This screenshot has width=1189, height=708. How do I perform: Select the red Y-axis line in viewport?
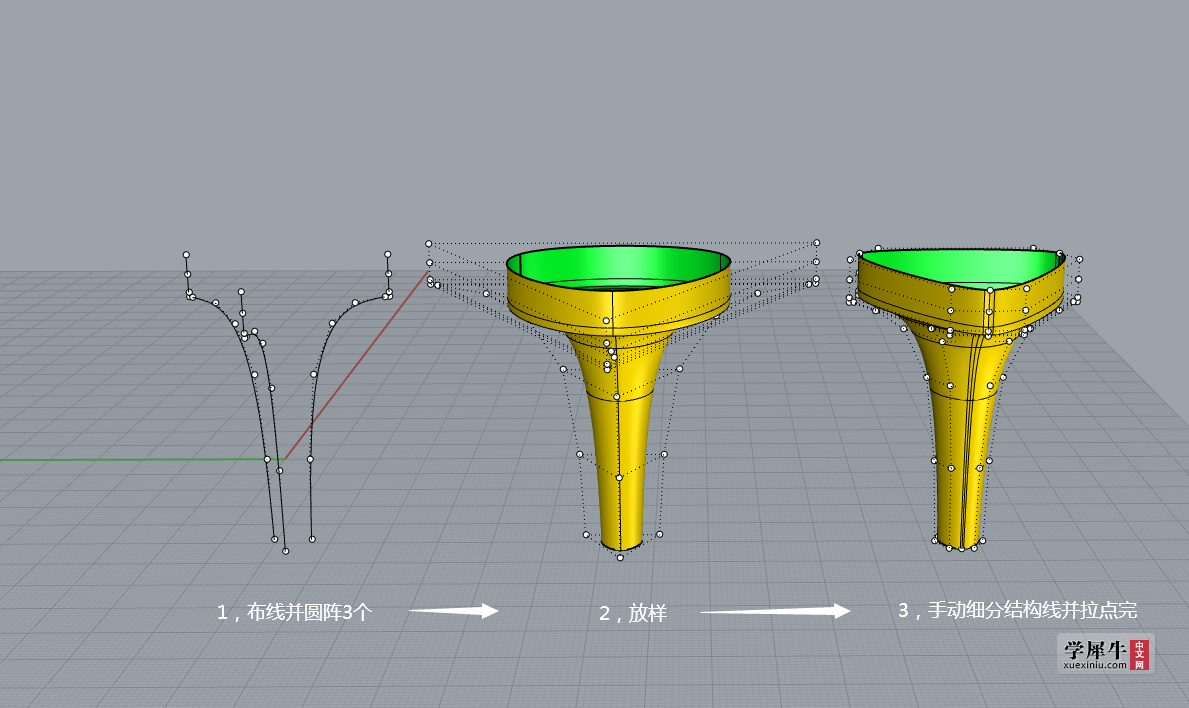pyautogui.click(x=356, y=365)
